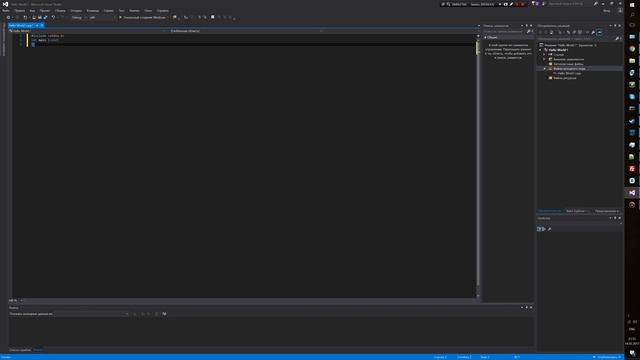
Task: Select the Заголовочные файлы folder
Action: coord(566,64)
